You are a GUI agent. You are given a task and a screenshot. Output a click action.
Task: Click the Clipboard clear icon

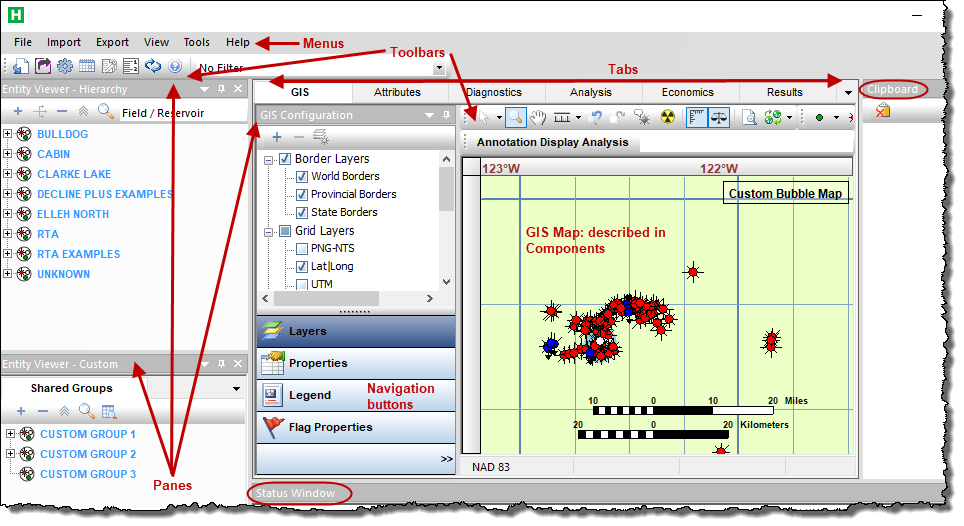point(883,111)
